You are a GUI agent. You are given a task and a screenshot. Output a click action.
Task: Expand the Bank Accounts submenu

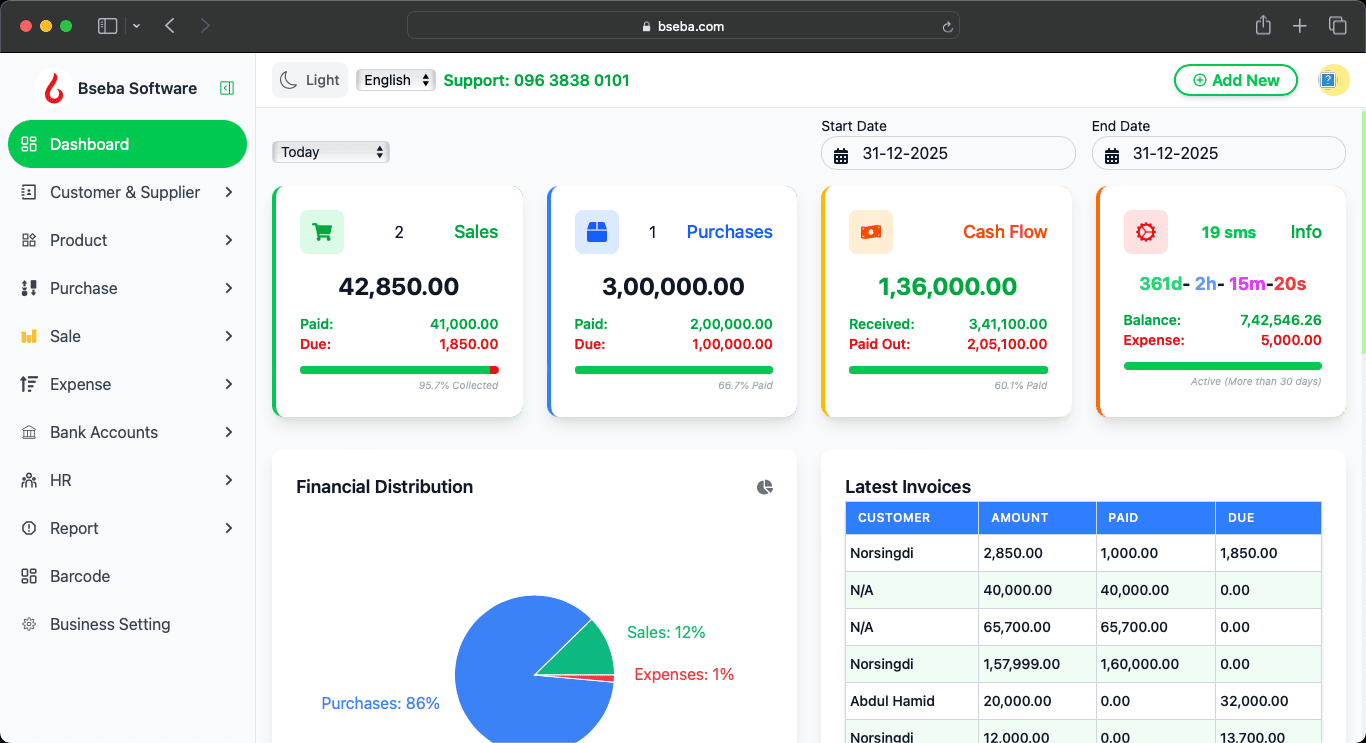pos(127,432)
